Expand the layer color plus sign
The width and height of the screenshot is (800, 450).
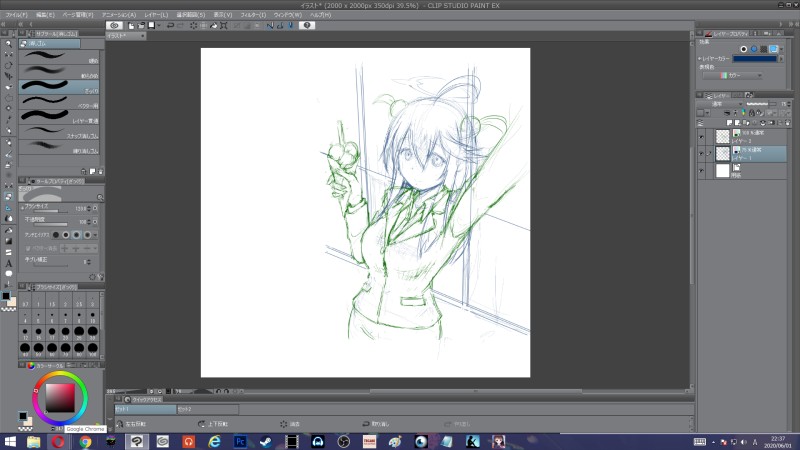pyautogui.click(x=699, y=59)
